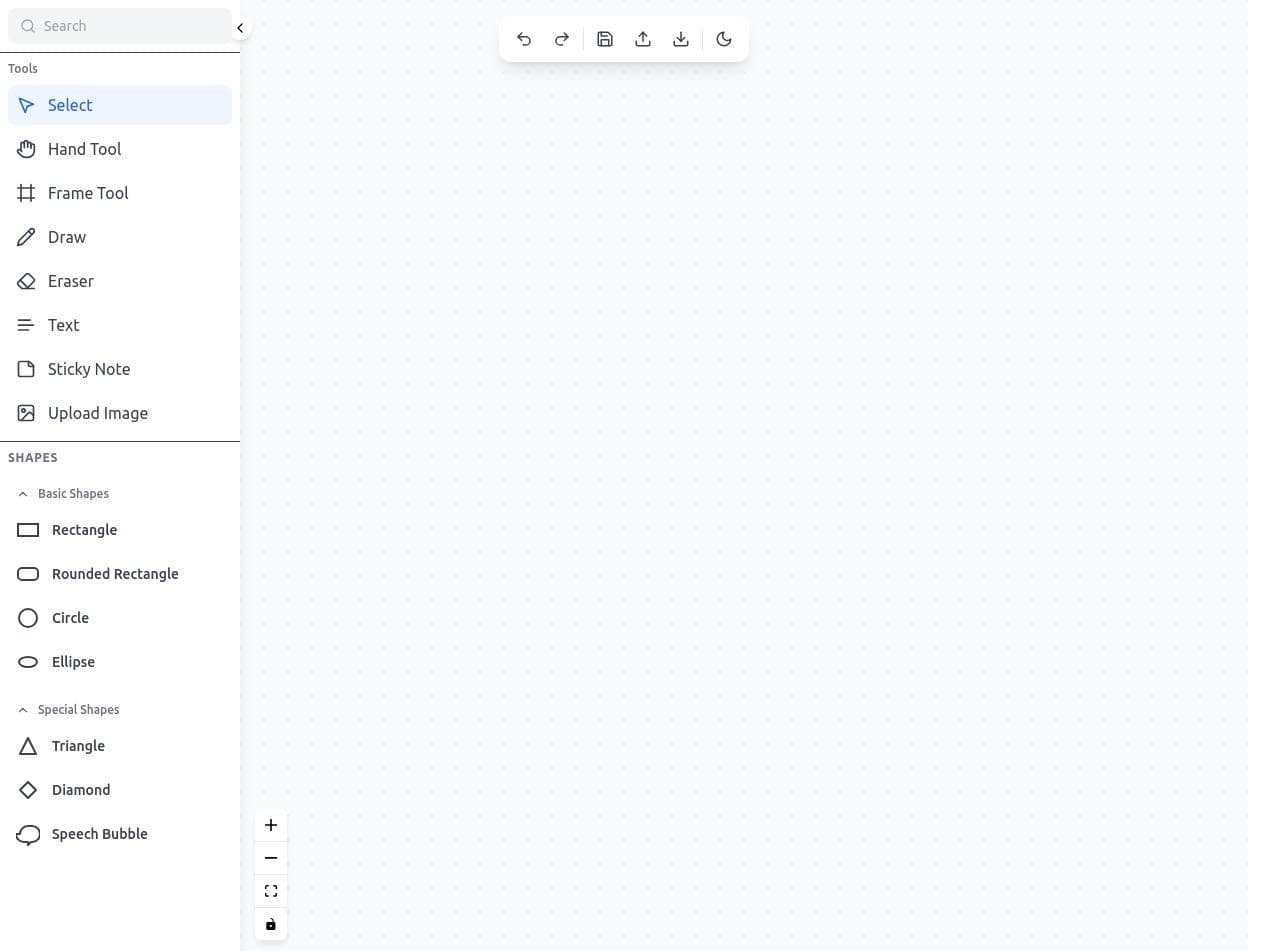Click the download/import tray icon
The height and width of the screenshot is (951, 1280).
click(681, 39)
